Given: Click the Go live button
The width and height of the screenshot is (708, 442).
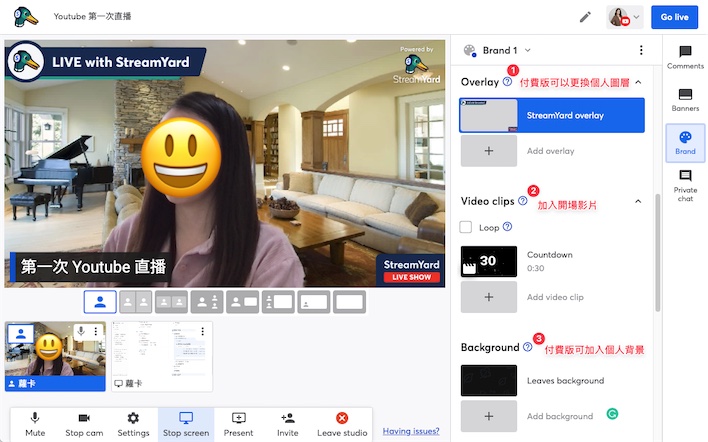Looking at the screenshot, I should tap(675, 17).
